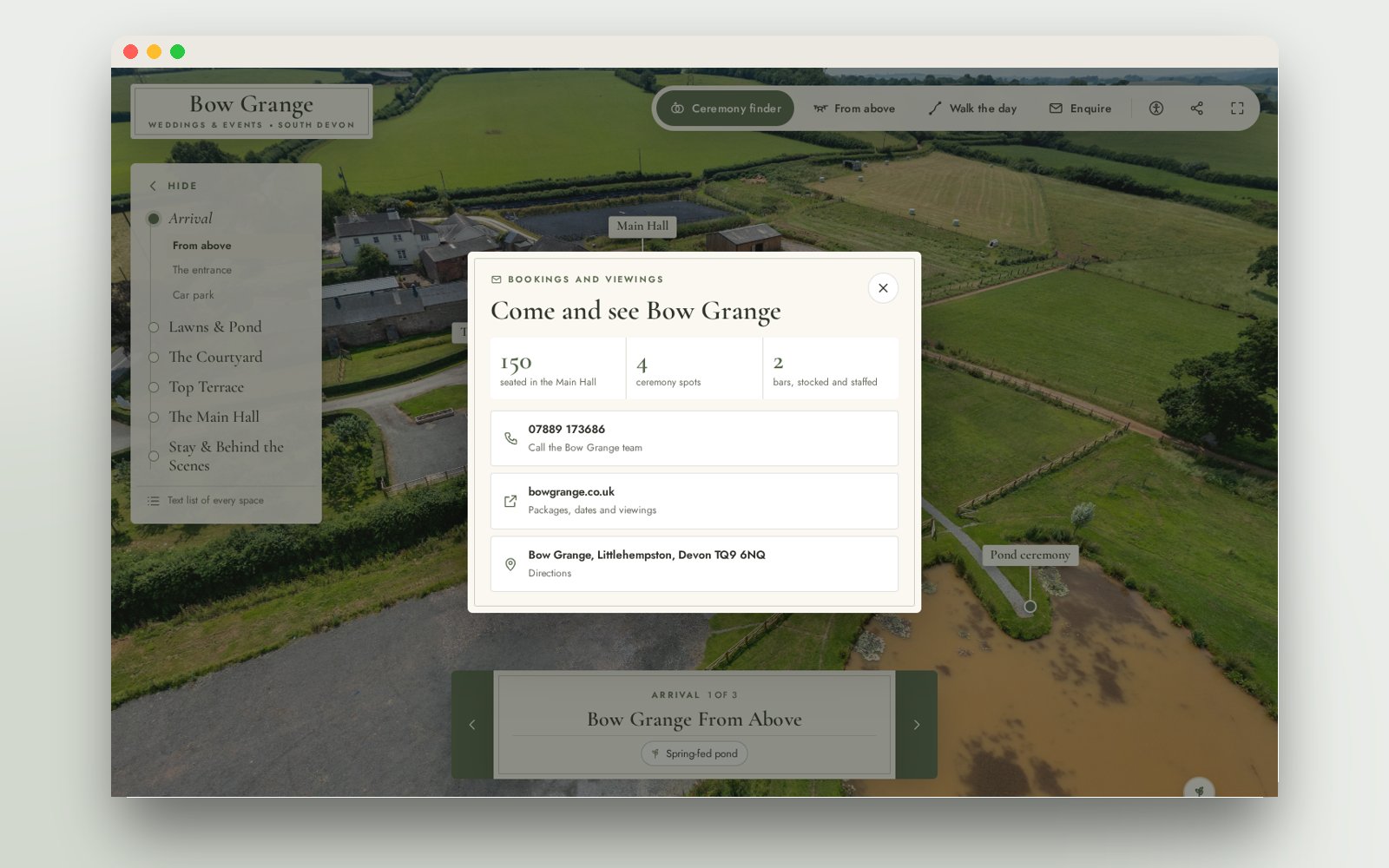The height and width of the screenshot is (868, 1389).
Task: Click the round leaf button on the pond
Action: 1199,790
